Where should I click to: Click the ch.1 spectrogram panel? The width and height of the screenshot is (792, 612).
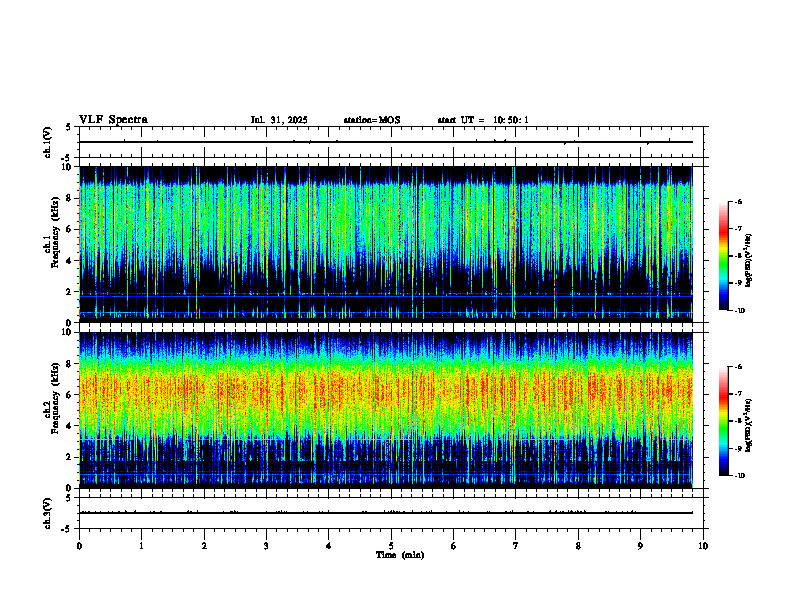point(386,244)
